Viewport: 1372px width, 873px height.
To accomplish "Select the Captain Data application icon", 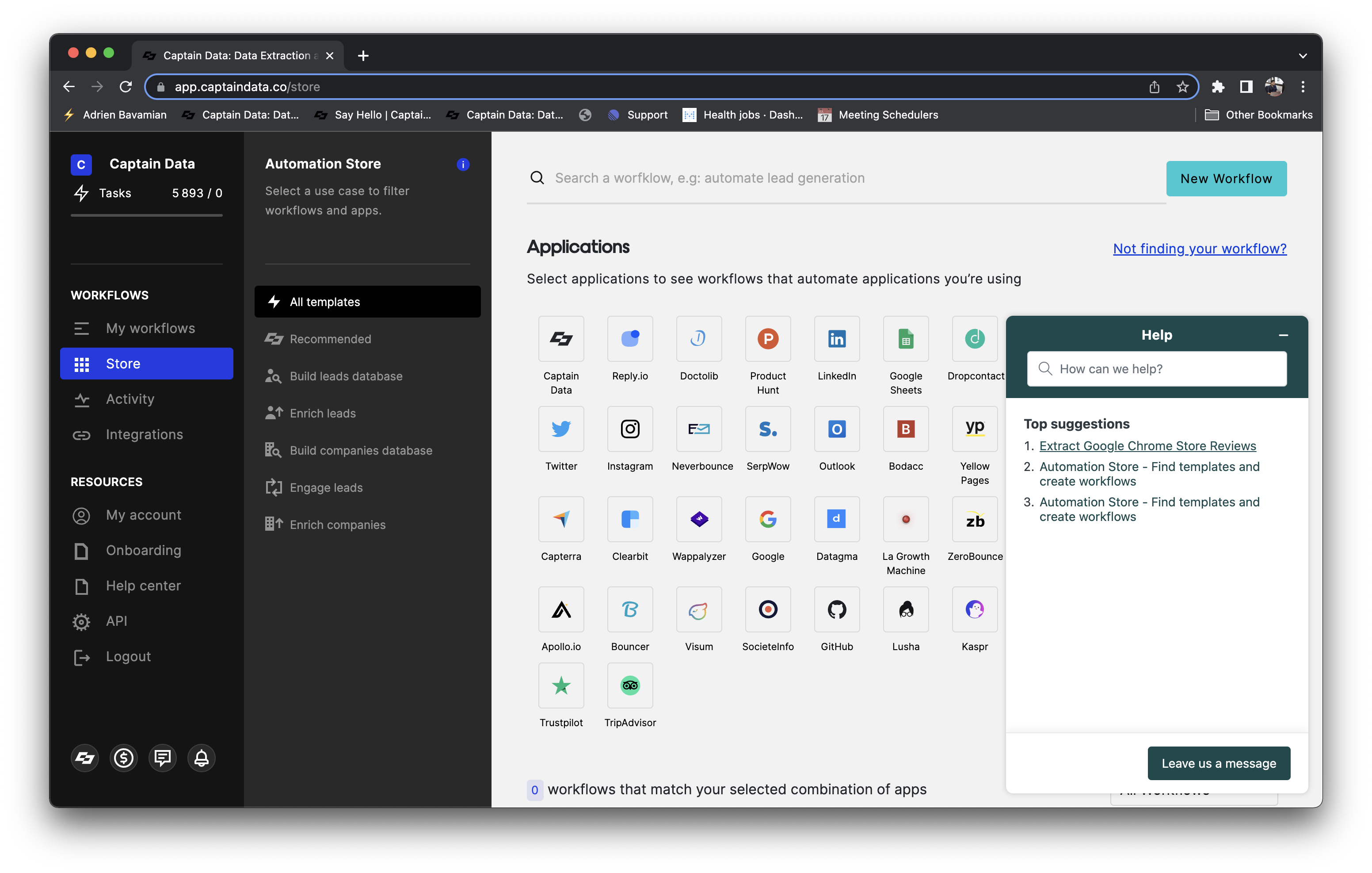I will pyautogui.click(x=560, y=339).
